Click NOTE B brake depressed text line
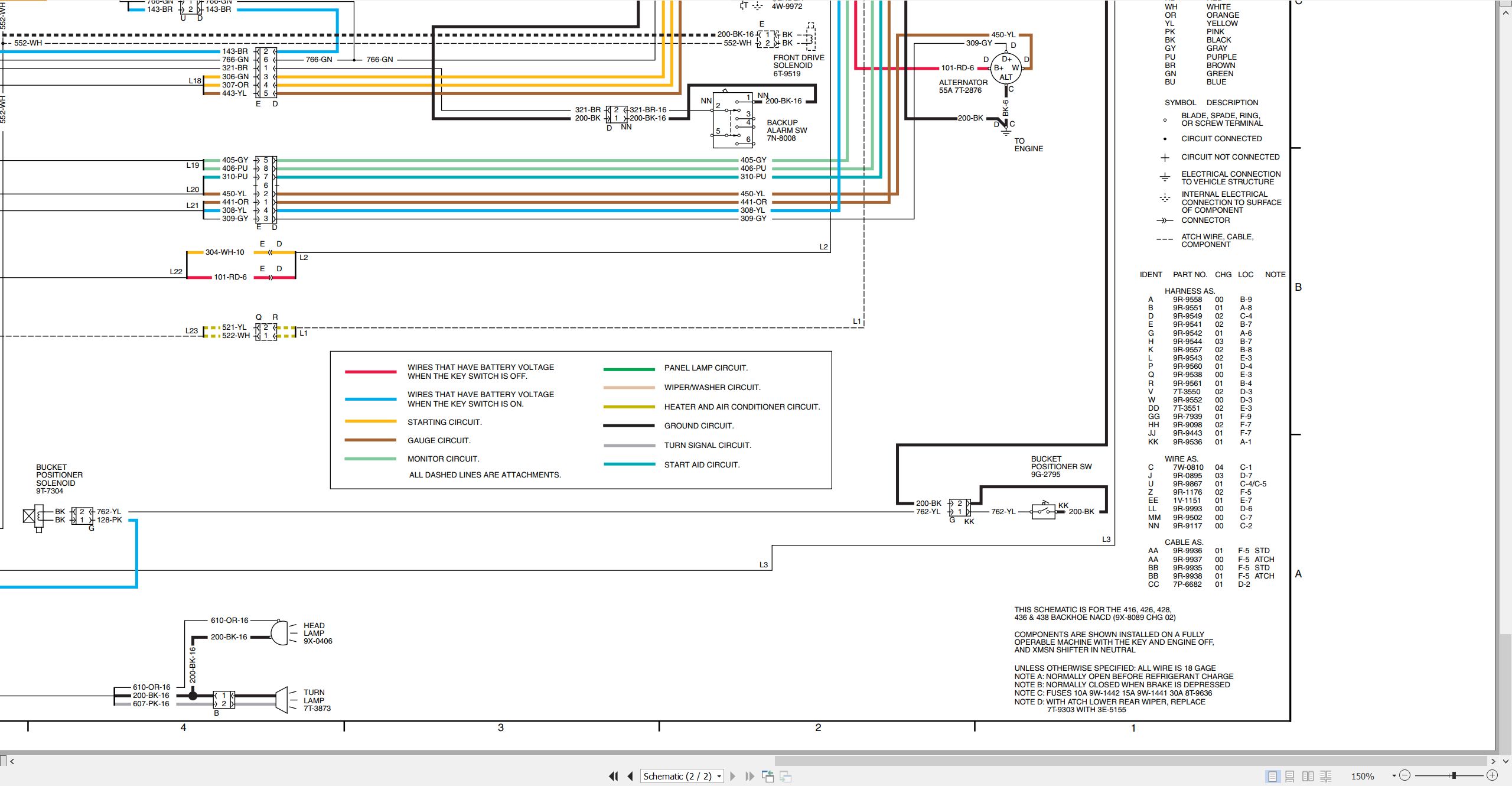This screenshot has width=1512, height=786. tap(1122, 684)
